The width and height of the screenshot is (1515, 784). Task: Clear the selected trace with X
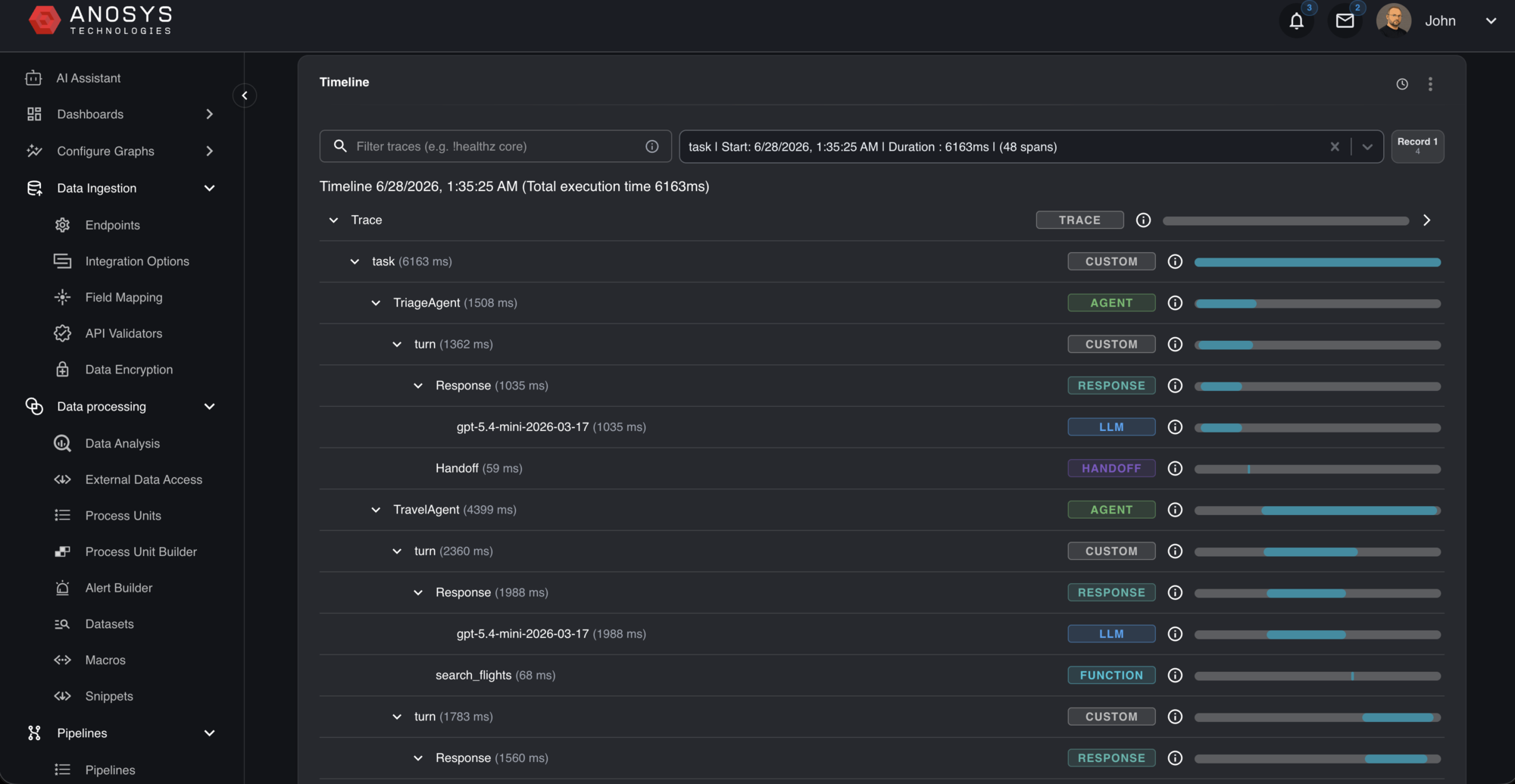(1335, 147)
